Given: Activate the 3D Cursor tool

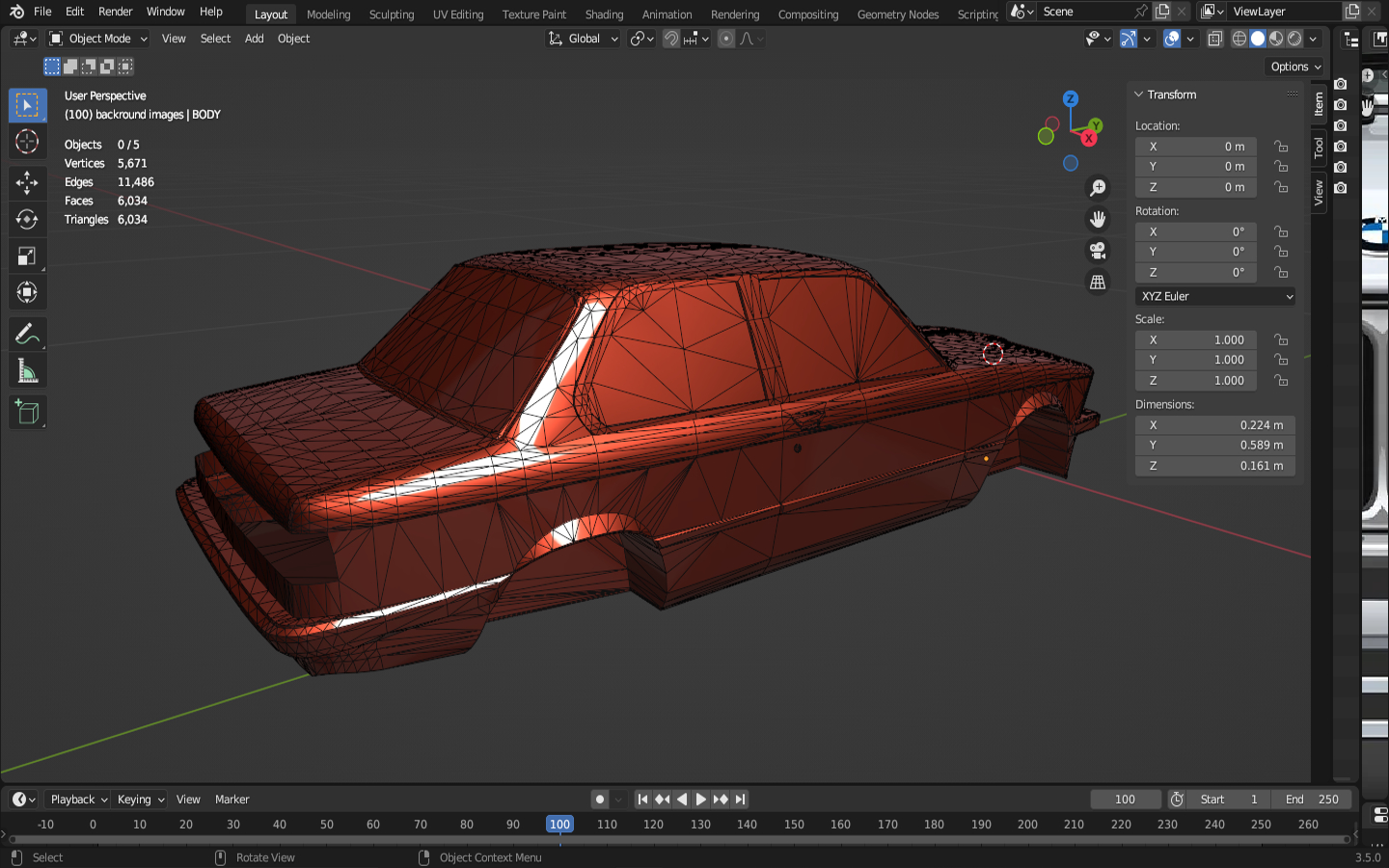Looking at the screenshot, I should (x=27, y=142).
